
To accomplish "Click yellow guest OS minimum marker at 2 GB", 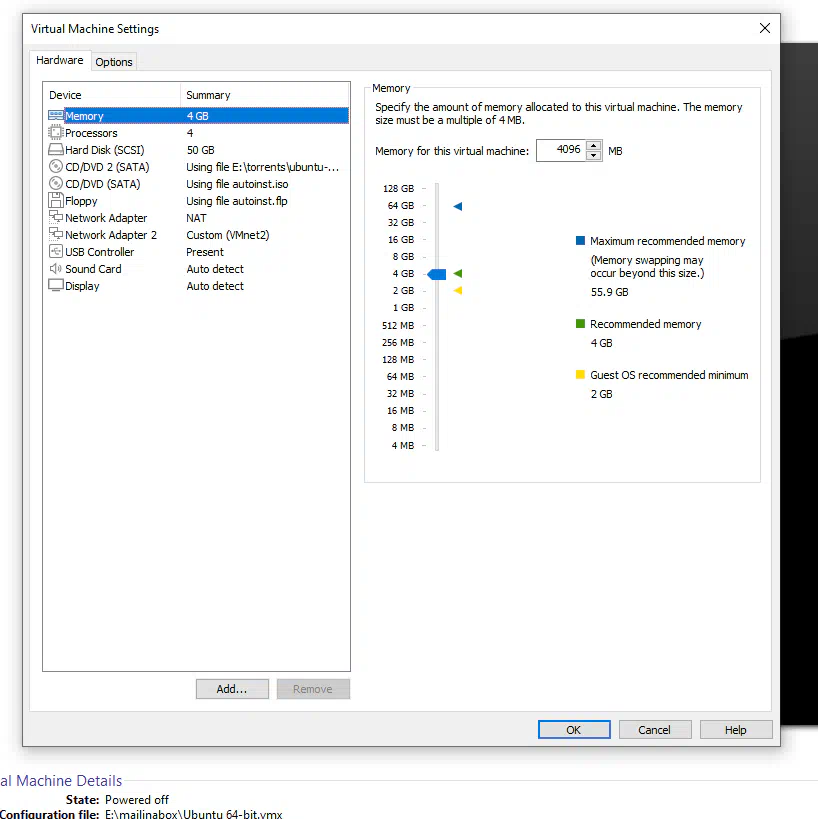I will (458, 290).
